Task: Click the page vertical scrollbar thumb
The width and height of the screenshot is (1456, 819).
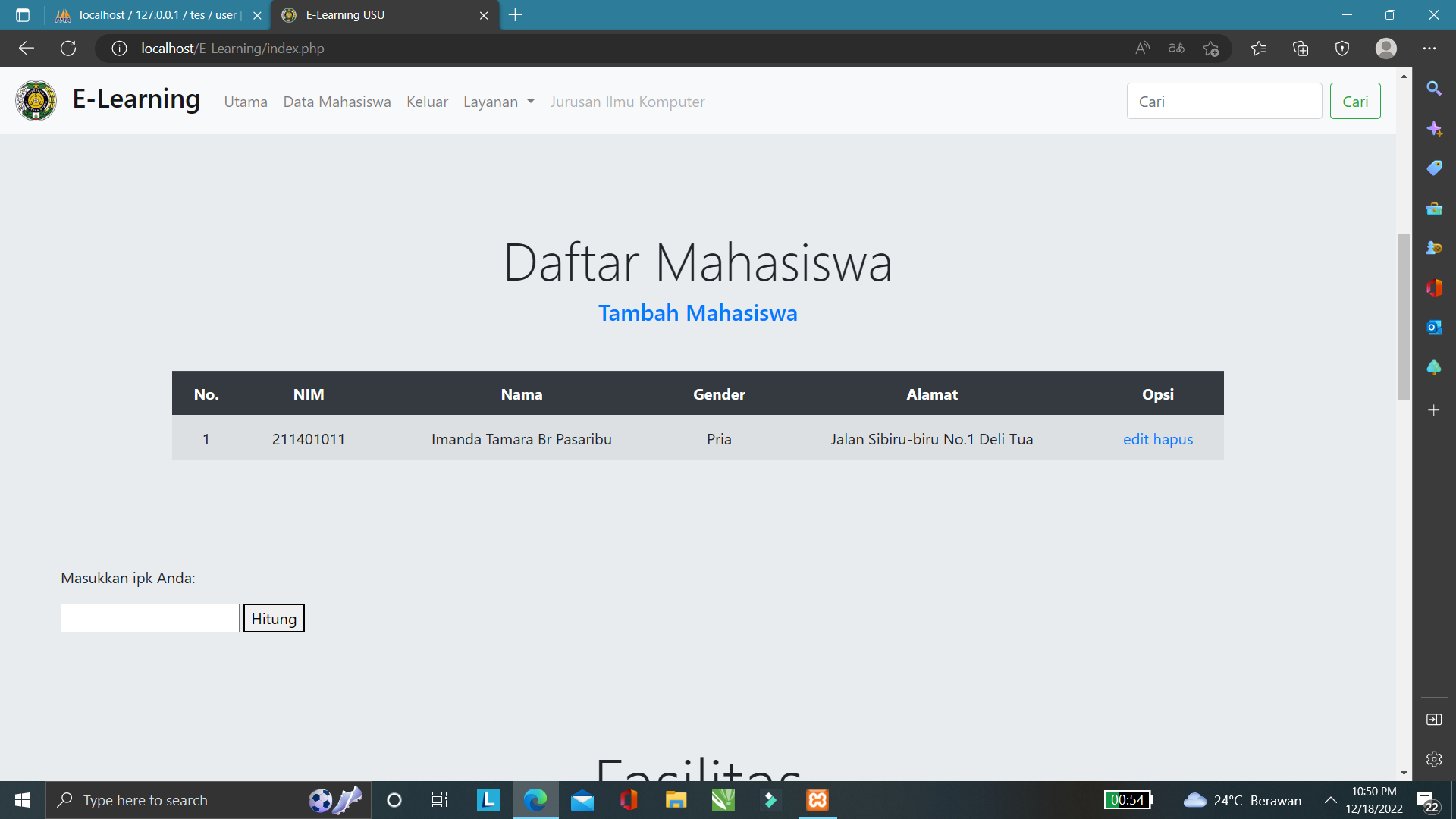Action: pos(1404,315)
